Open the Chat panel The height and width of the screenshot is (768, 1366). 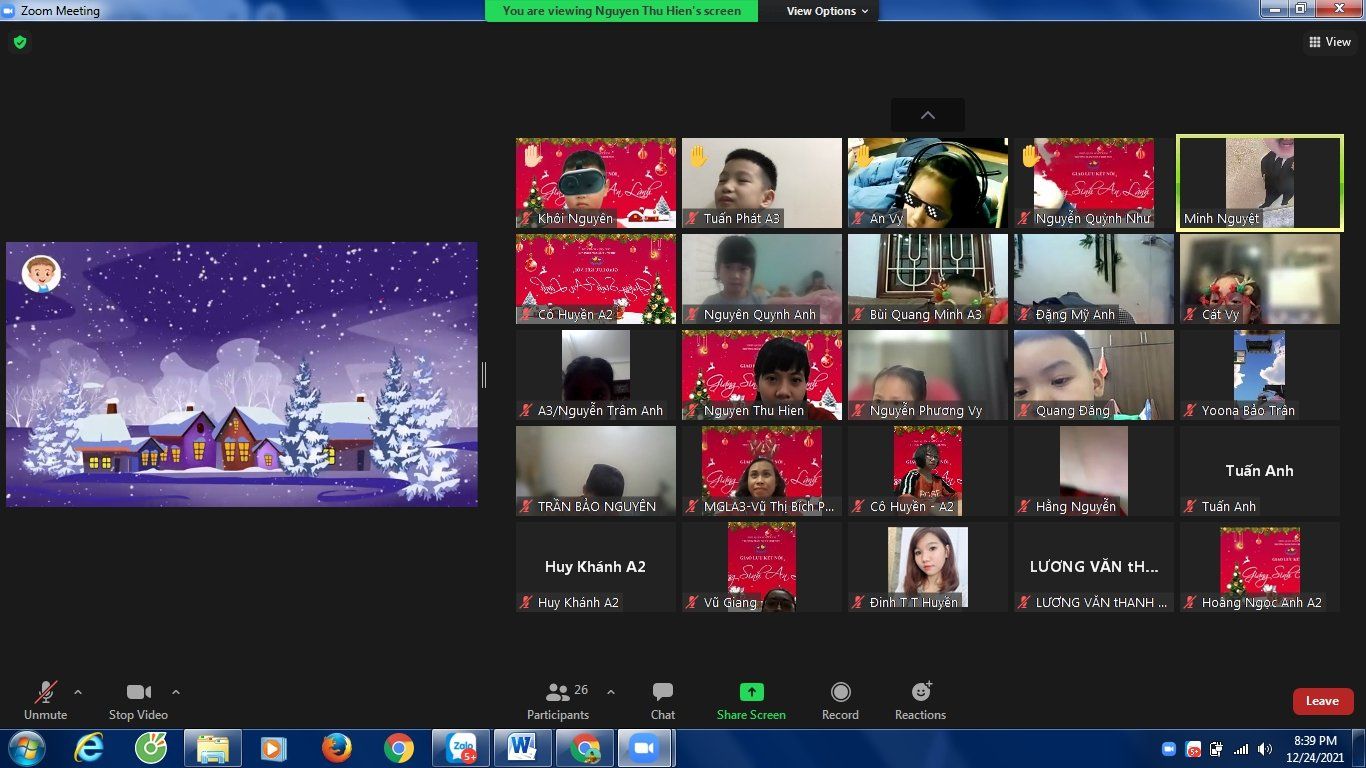[662, 700]
